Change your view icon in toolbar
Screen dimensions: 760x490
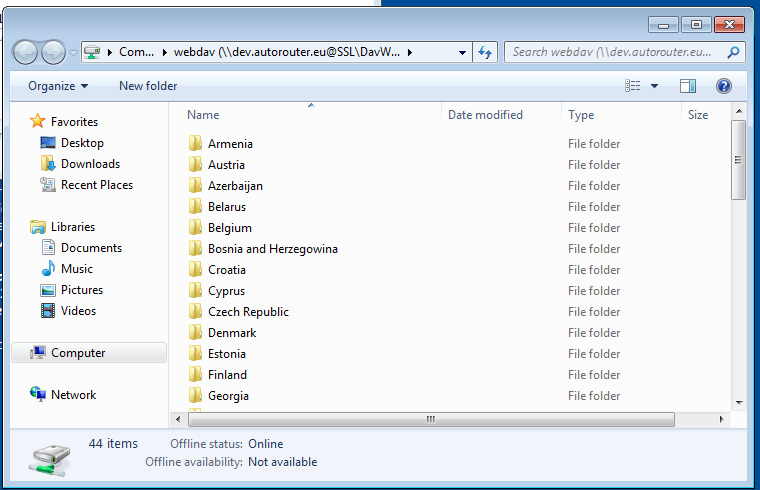click(633, 86)
